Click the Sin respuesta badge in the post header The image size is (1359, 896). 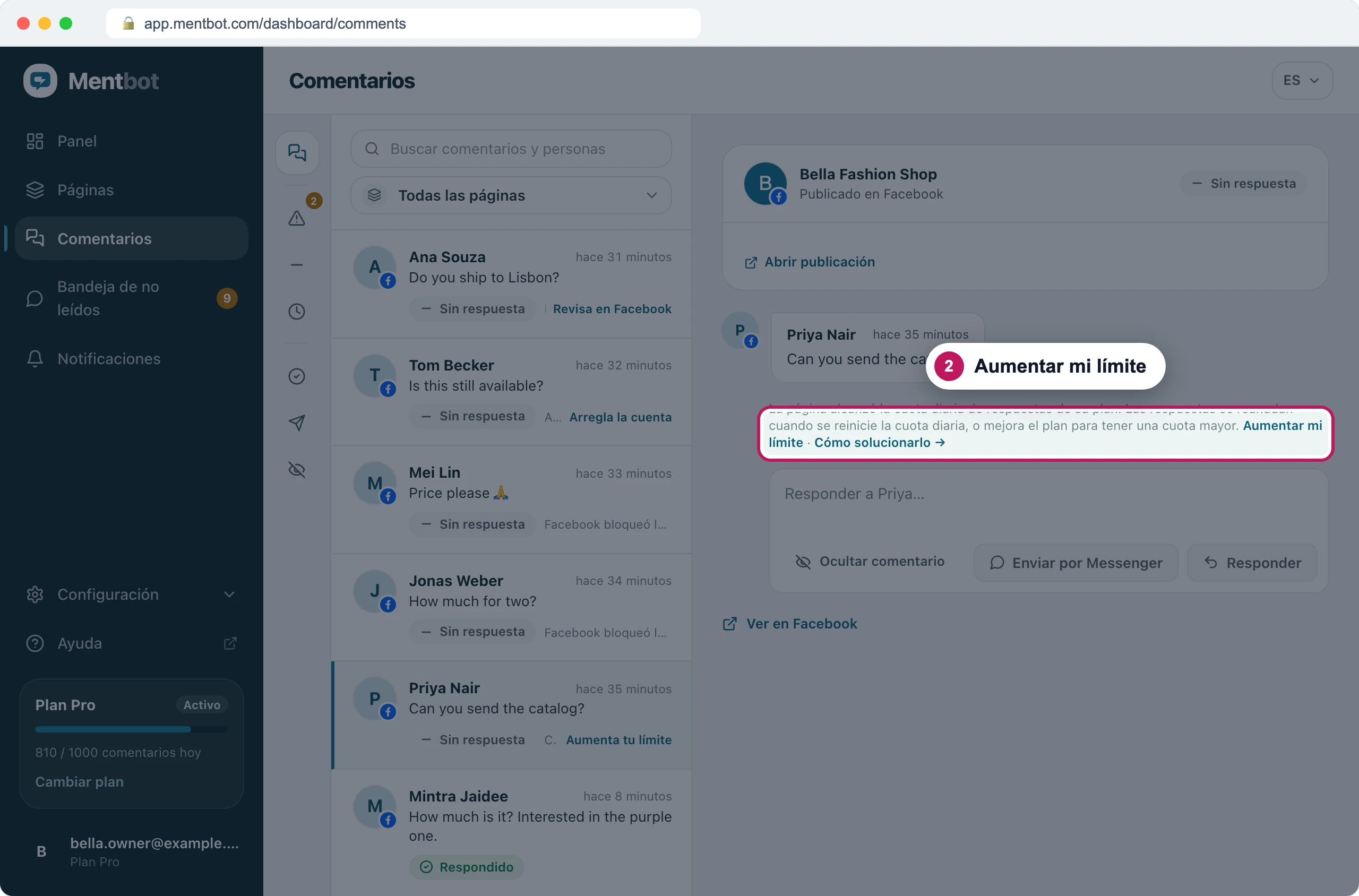coord(1244,184)
